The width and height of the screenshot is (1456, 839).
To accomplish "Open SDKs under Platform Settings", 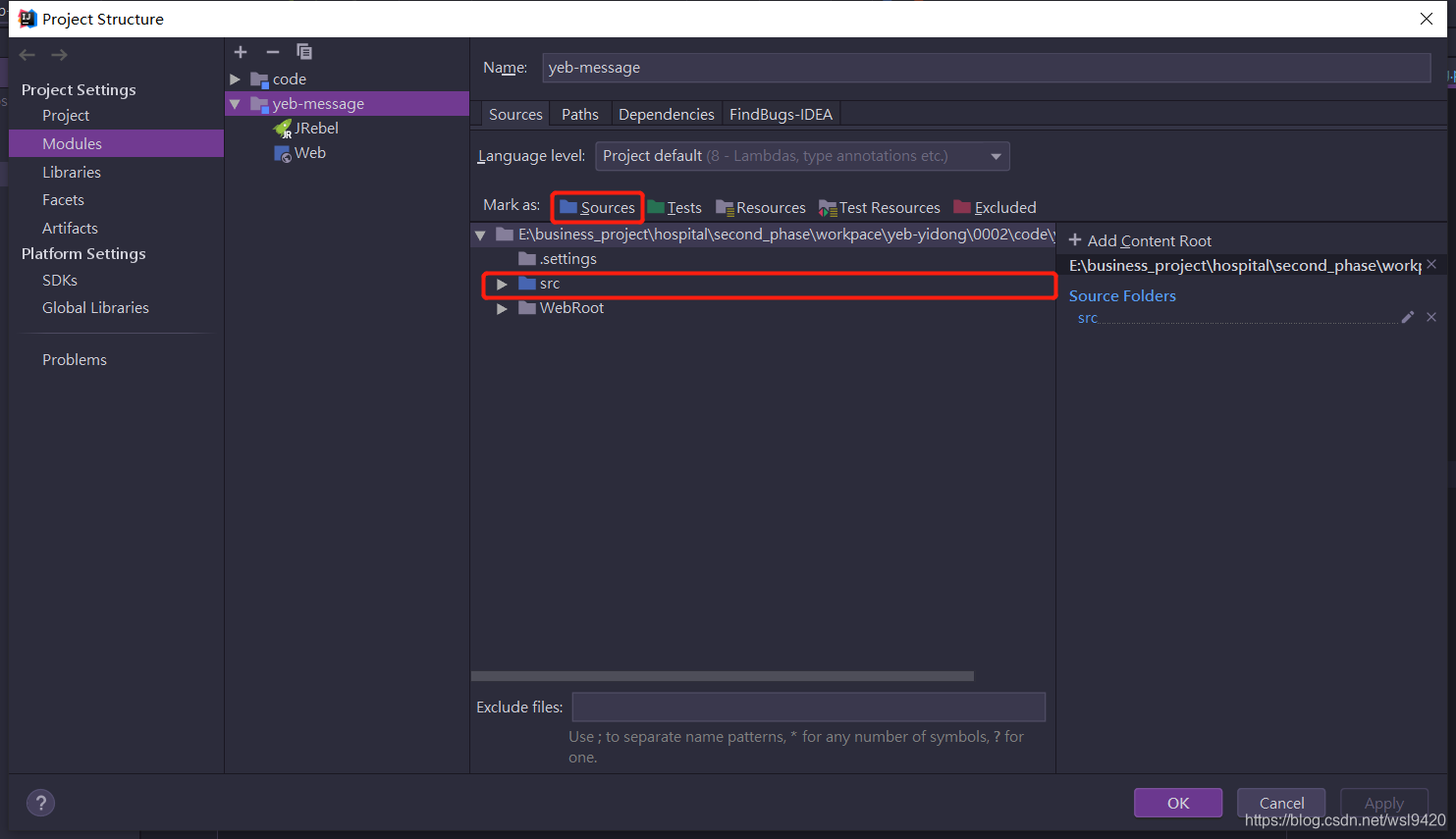I will 60,281.
